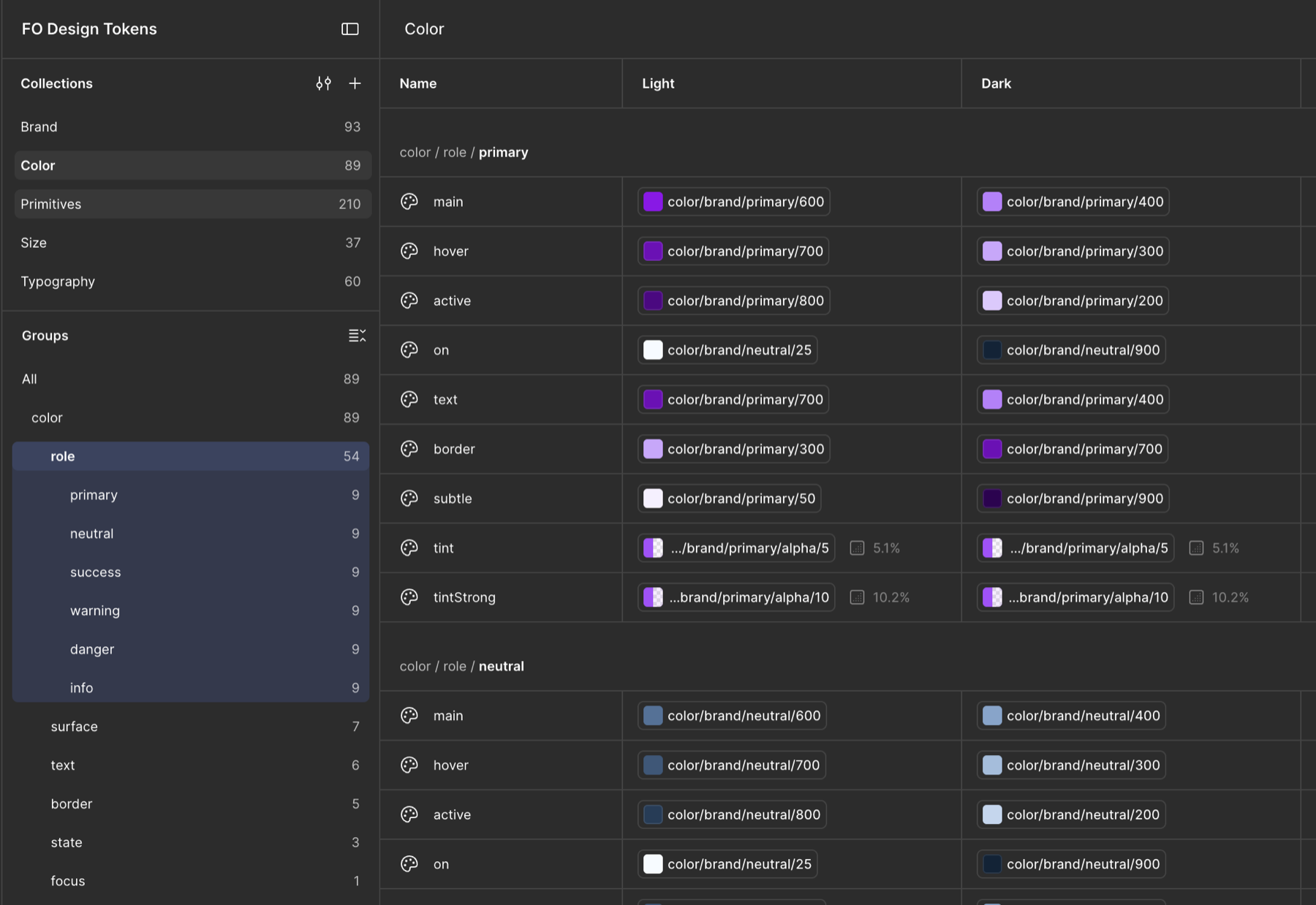Open the Size collection
The image size is (1316, 905).
192,243
